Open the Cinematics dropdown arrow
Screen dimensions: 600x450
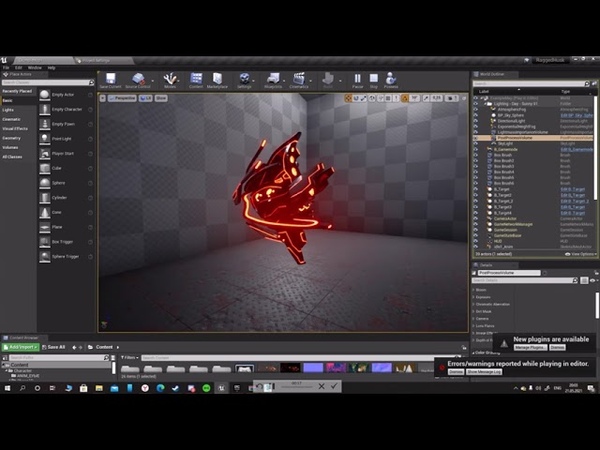tap(310, 81)
